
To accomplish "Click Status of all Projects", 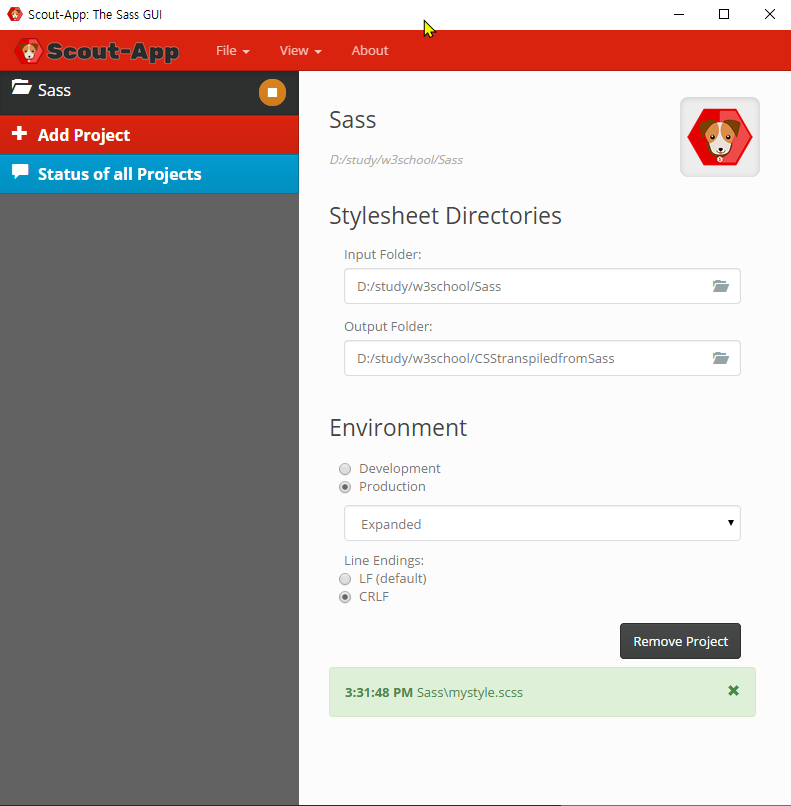I will pyautogui.click(x=119, y=174).
